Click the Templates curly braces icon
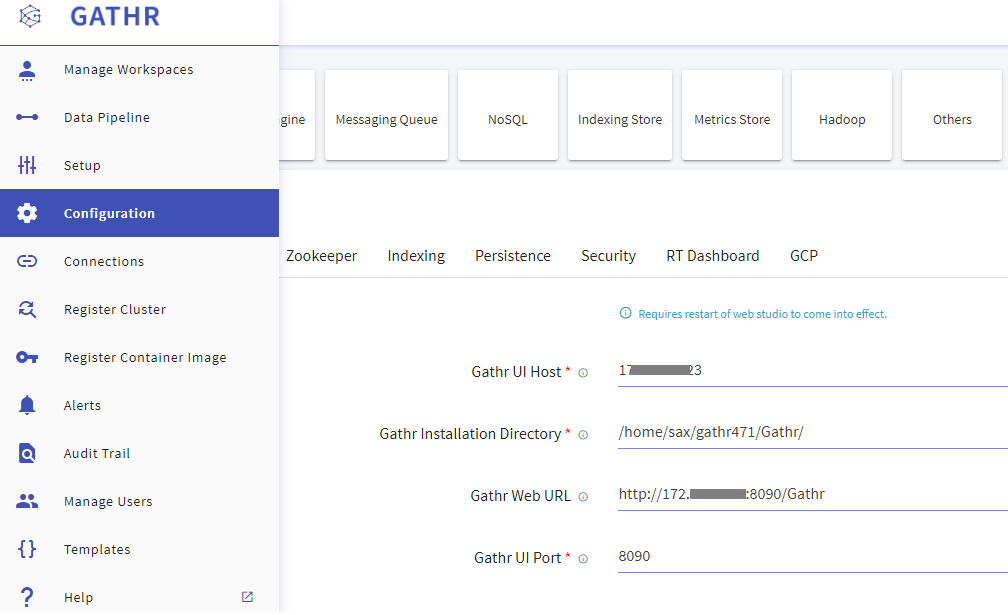The height and width of the screenshot is (615, 1008). tap(27, 549)
